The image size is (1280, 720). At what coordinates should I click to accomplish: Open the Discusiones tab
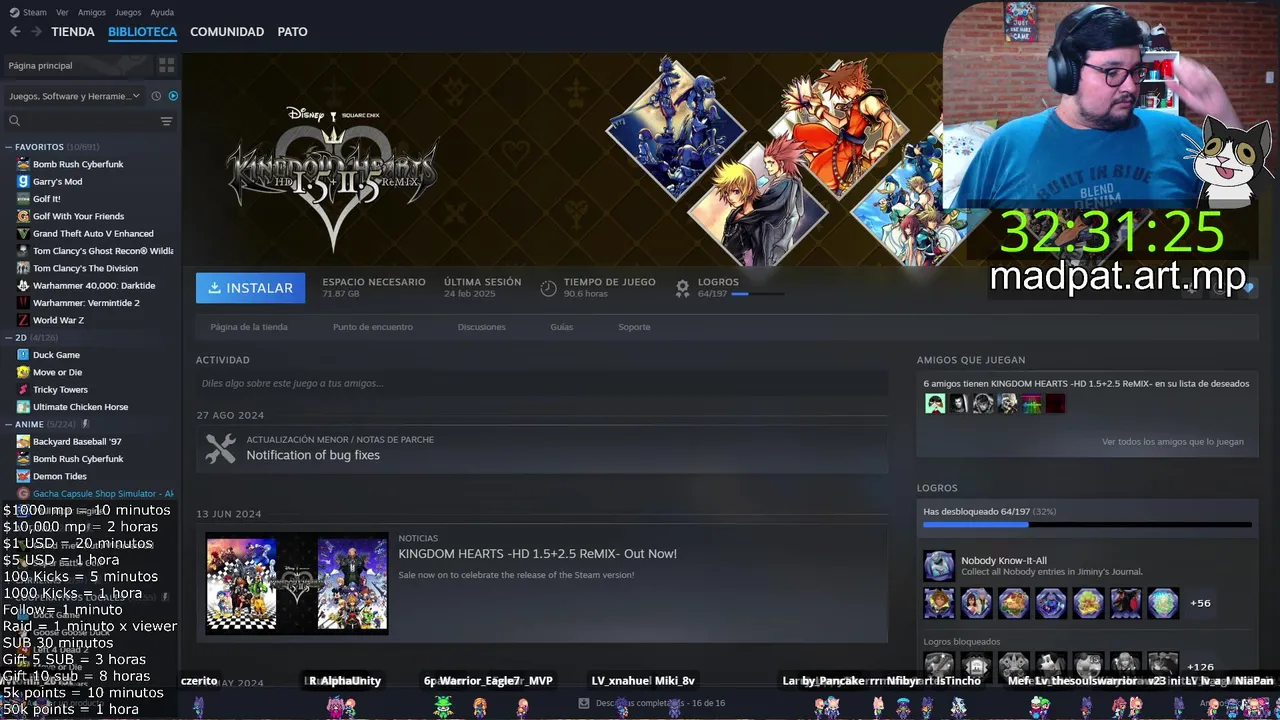click(x=481, y=327)
